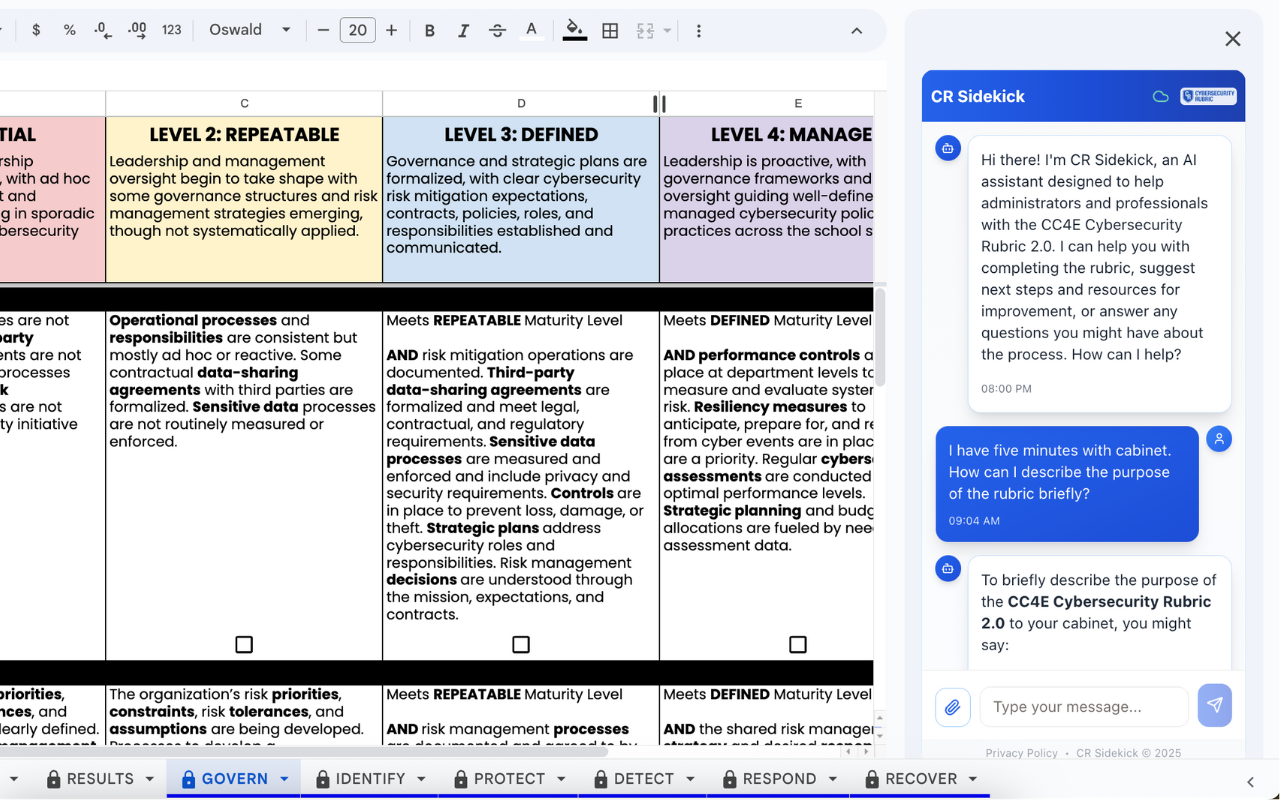Check the Level 2 Repeatable checkbox
Image resolution: width=1280 pixels, height=800 pixels.
(244, 645)
